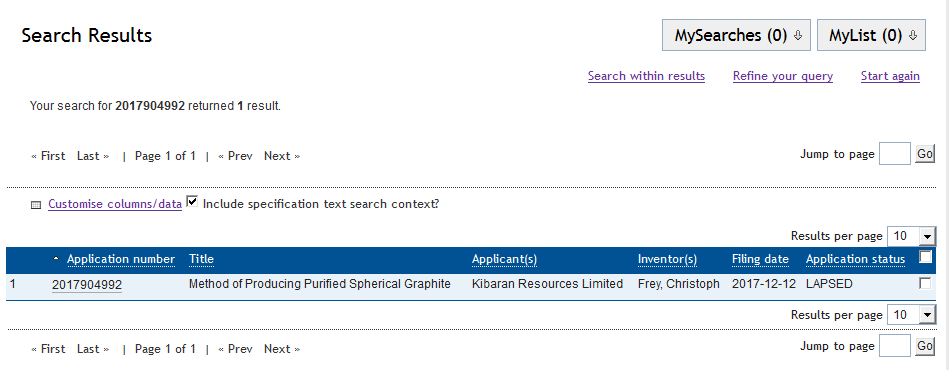Tick the select-all checkbox in table header

click(925, 257)
